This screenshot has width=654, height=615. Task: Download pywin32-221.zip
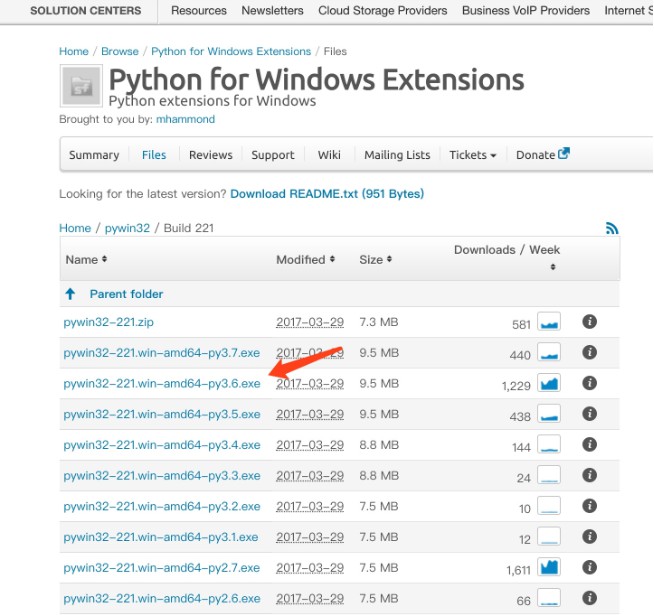click(x=108, y=322)
